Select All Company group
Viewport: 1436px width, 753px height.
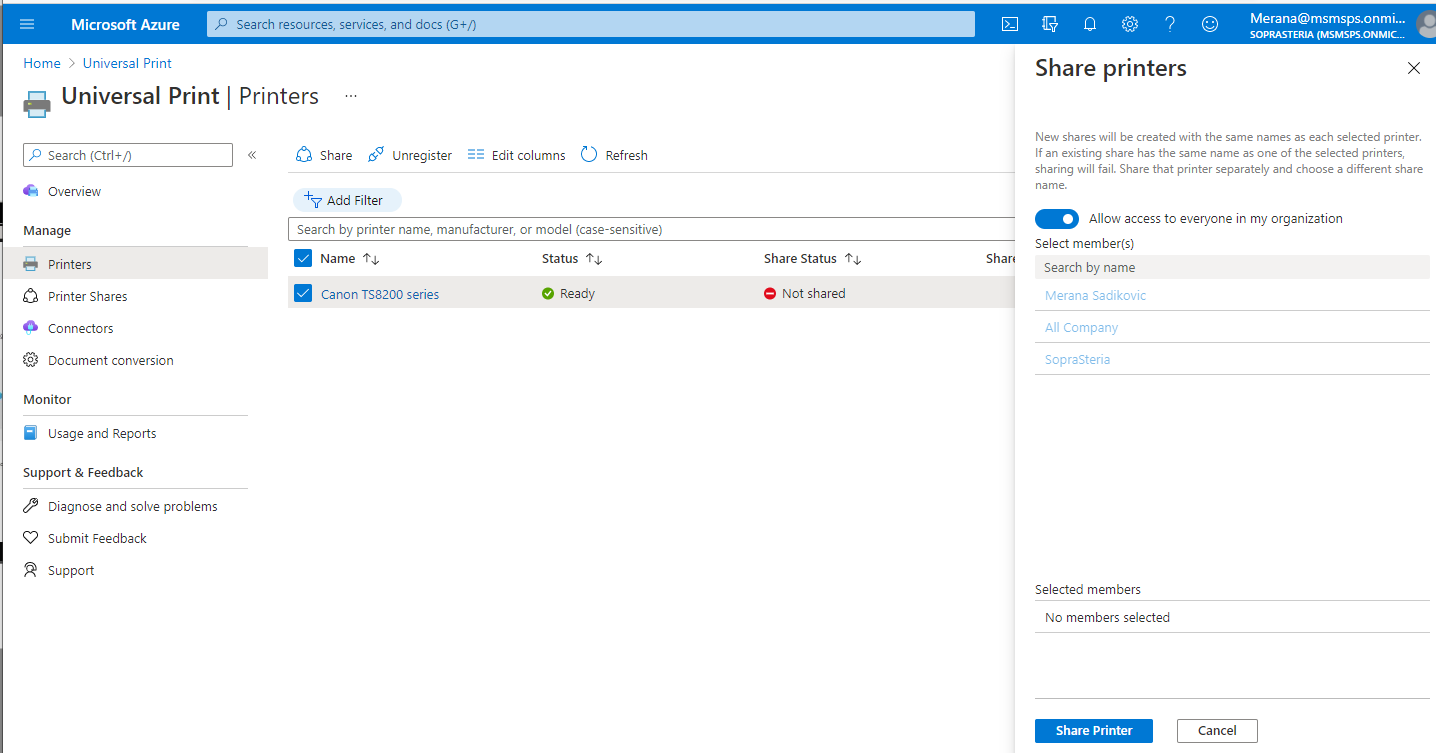(x=1081, y=328)
